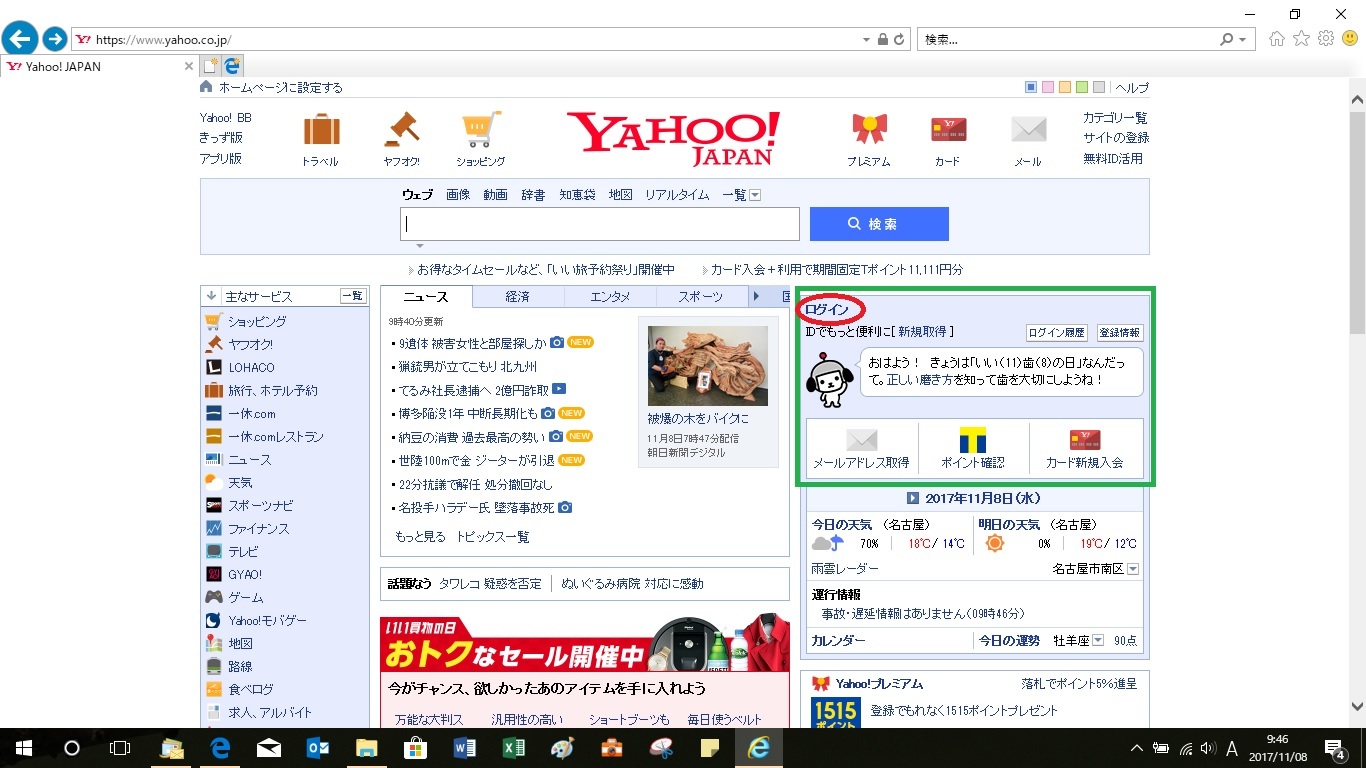Open LOHACO in the services list

coord(251,367)
